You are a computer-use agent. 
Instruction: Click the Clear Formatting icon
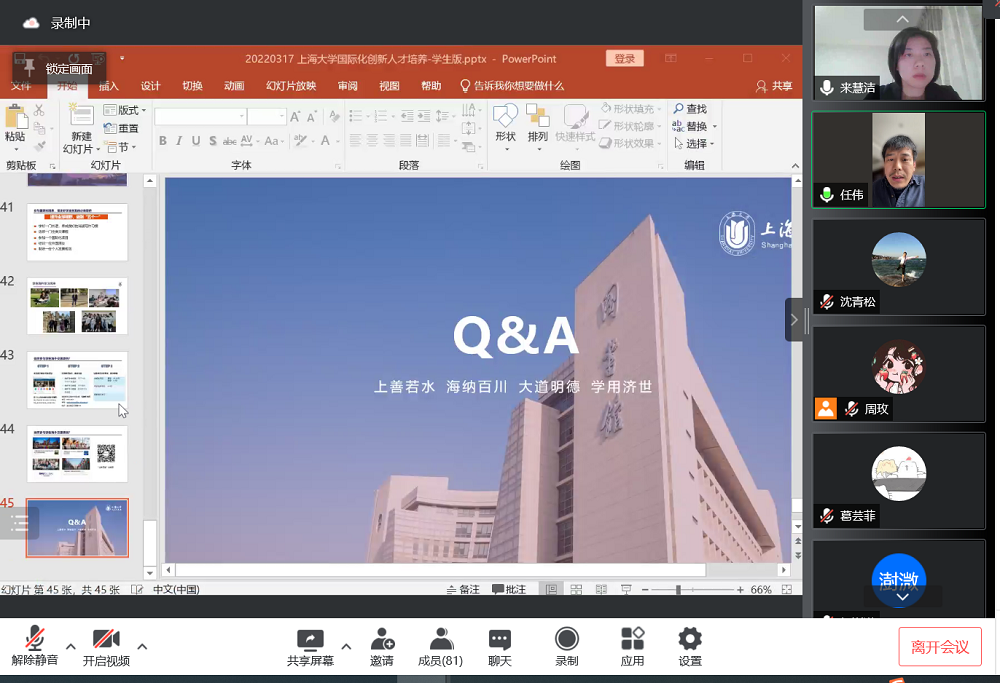335,117
